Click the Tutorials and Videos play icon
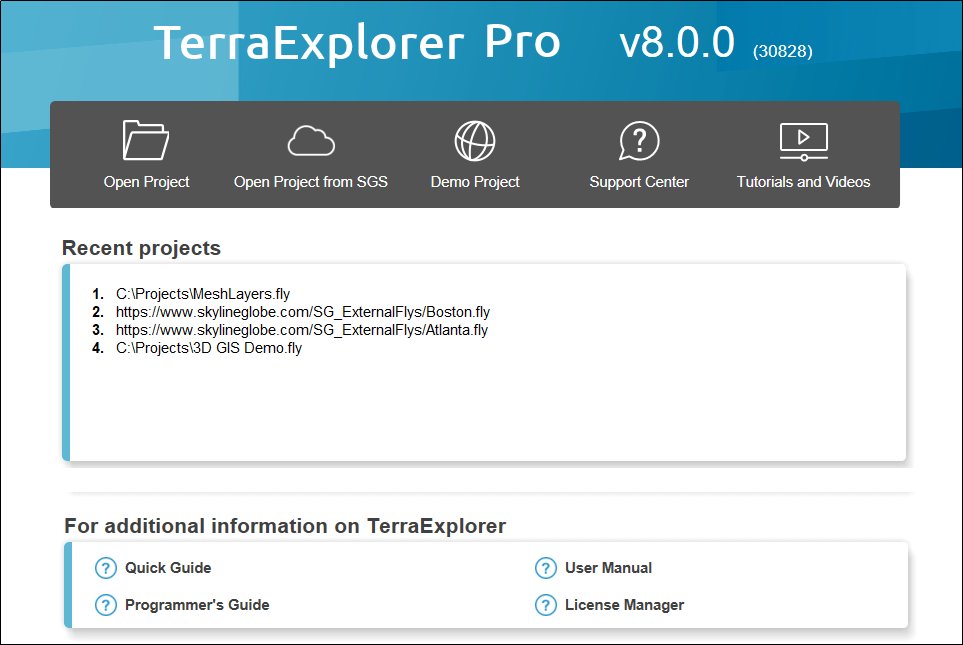 pyautogui.click(x=803, y=141)
